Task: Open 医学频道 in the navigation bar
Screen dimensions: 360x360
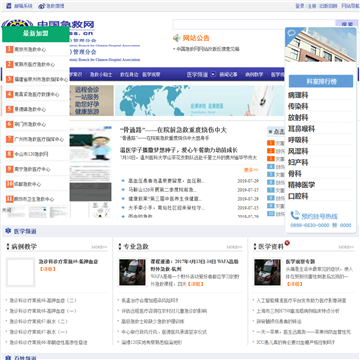Action: coord(197,75)
